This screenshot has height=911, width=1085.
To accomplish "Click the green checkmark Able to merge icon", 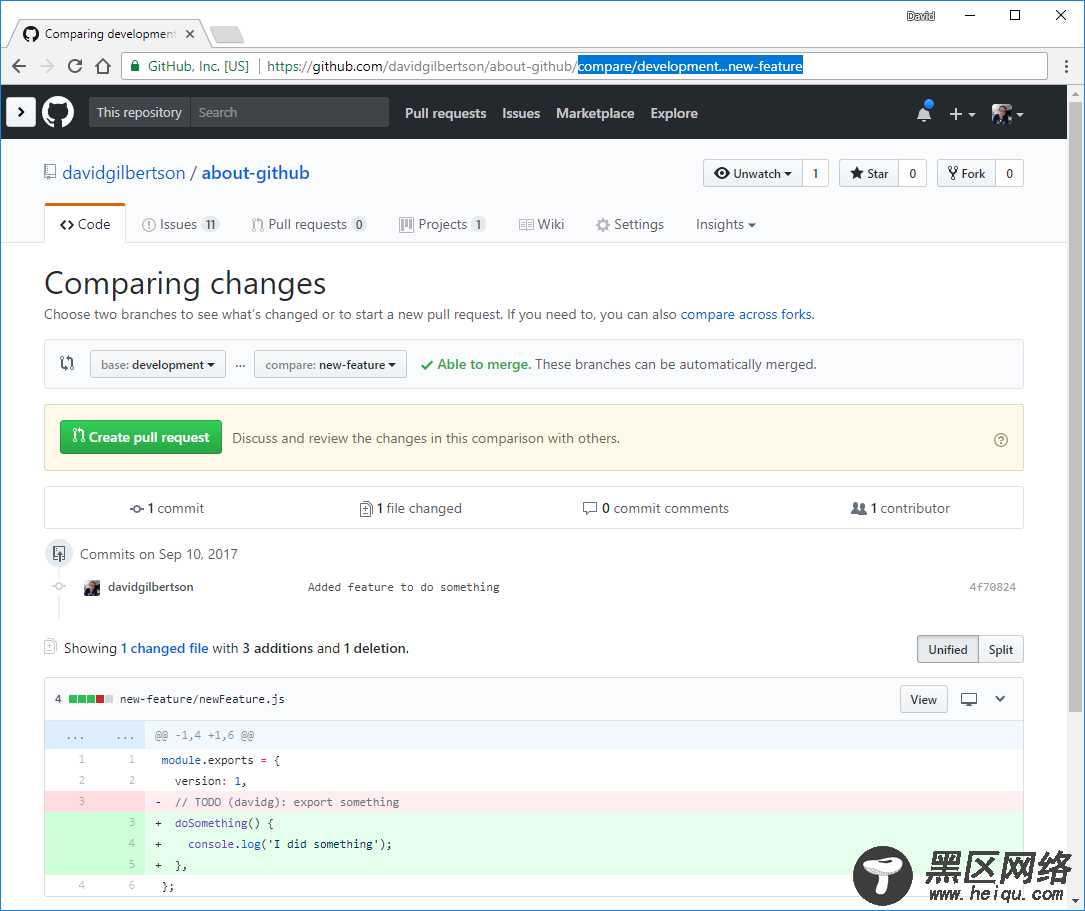I will [x=427, y=365].
